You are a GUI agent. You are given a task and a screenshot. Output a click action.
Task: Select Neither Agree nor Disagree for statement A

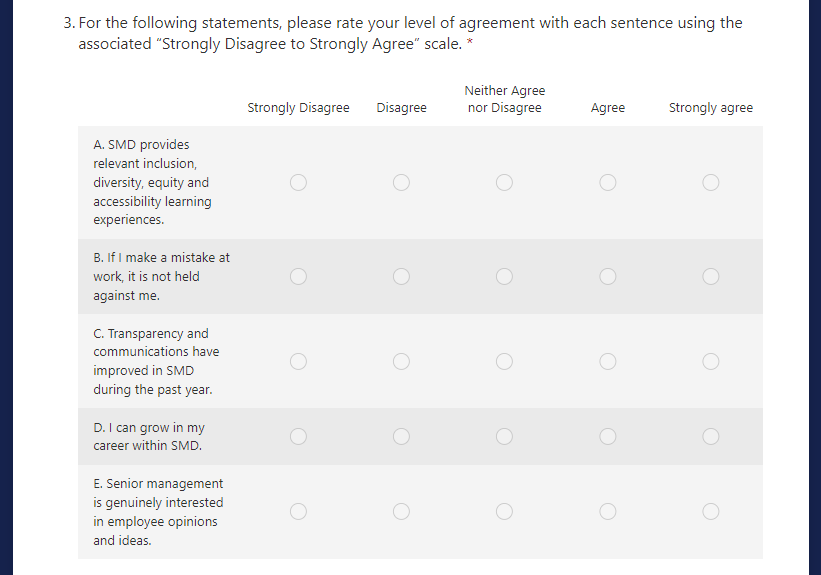click(x=504, y=182)
